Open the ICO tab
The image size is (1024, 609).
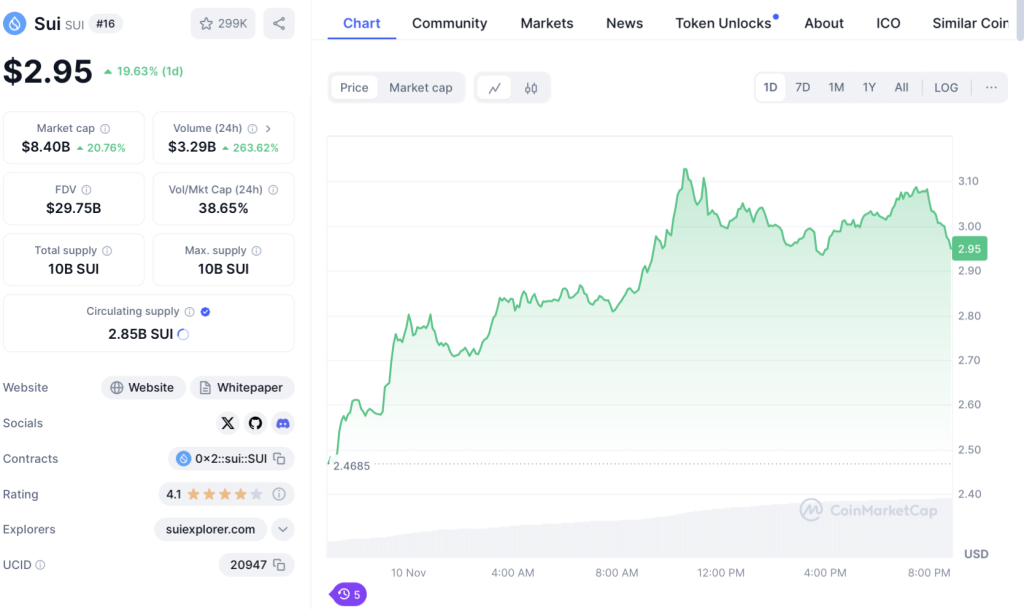pyautogui.click(x=888, y=23)
